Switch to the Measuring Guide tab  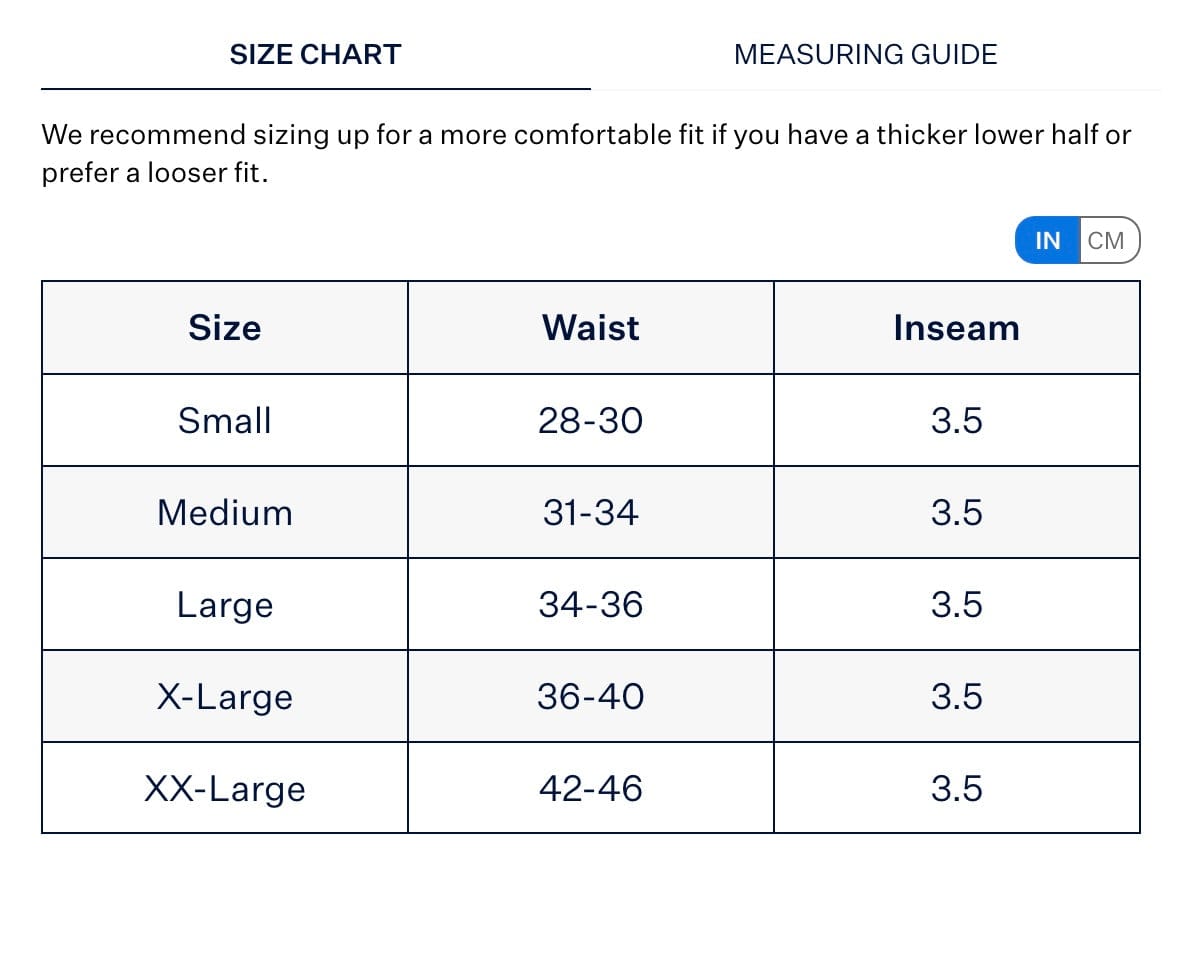tap(865, 54)
